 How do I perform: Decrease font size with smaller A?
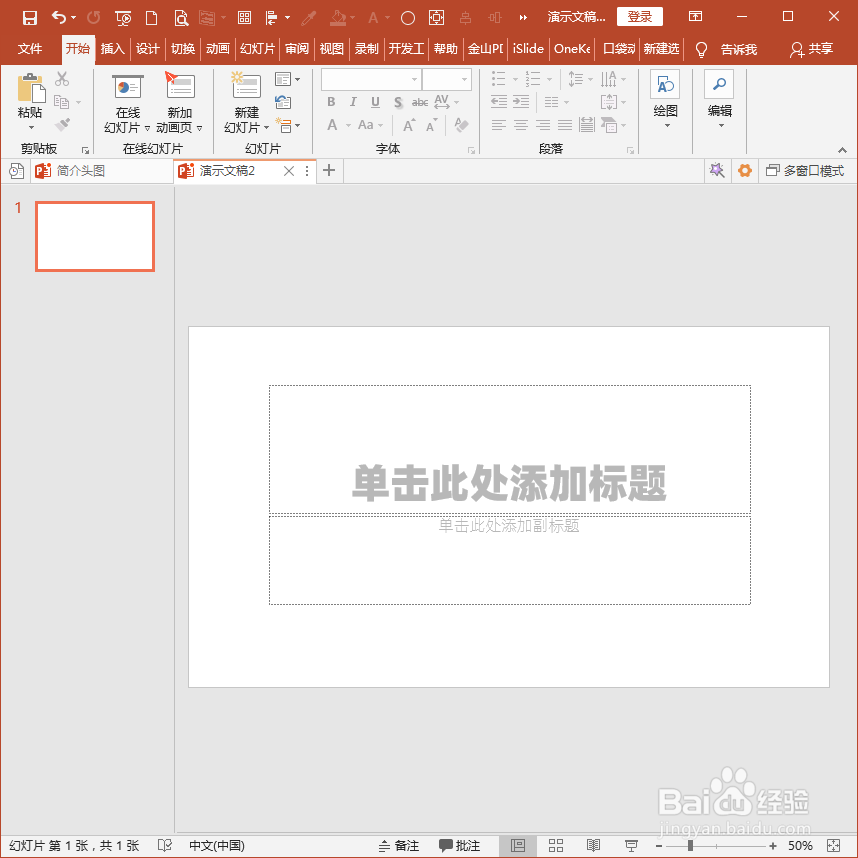pyautogui.click(x=432, y=125)
